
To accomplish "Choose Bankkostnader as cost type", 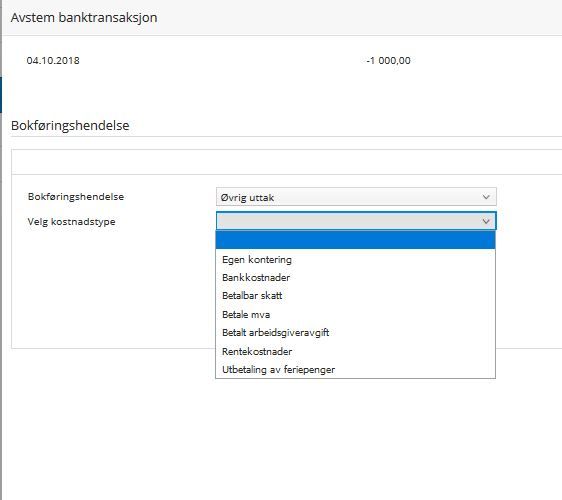I will click(x=355, y=277).
